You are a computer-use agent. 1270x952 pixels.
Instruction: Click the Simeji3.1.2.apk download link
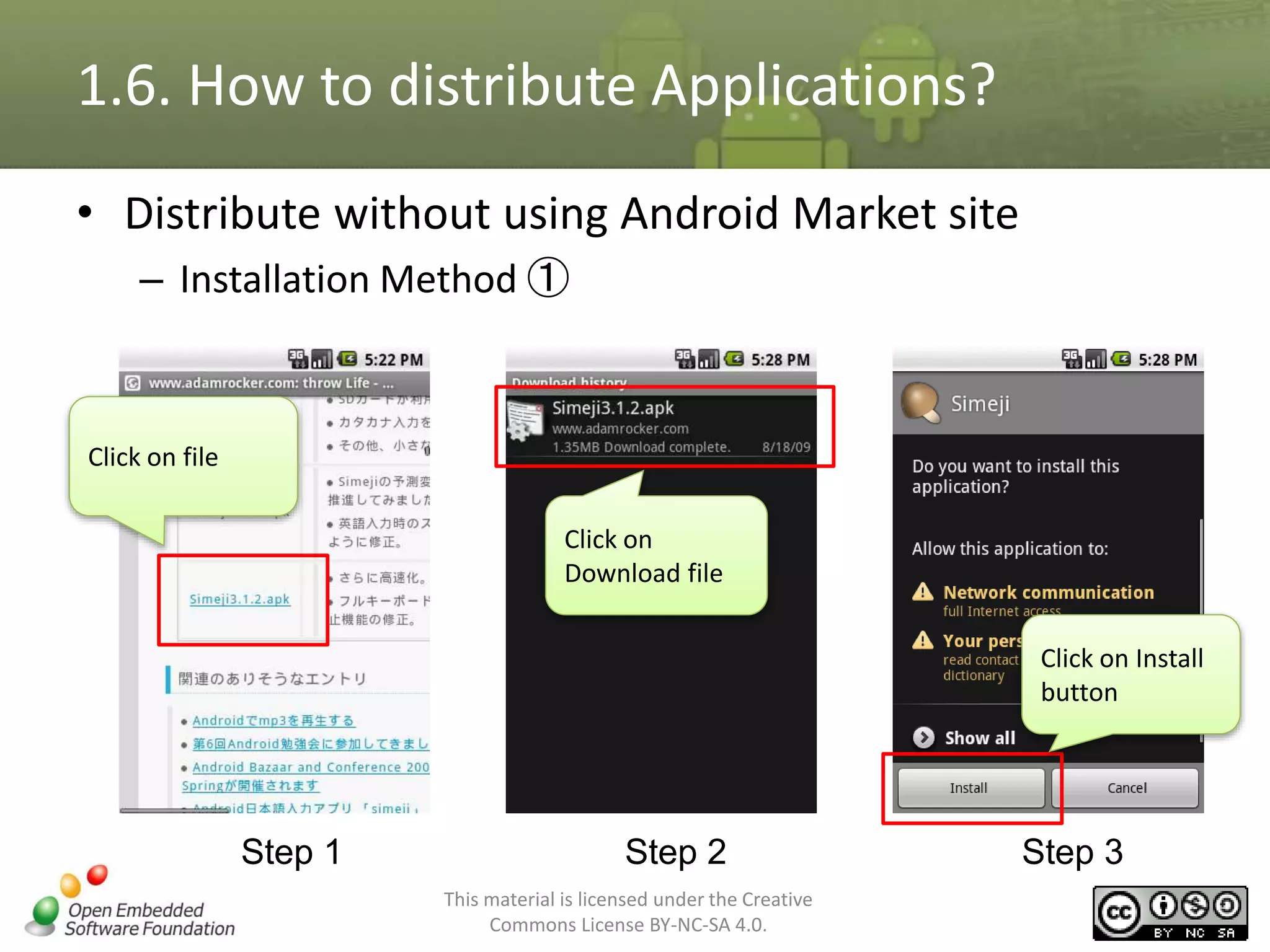click(x=239, y=599)
